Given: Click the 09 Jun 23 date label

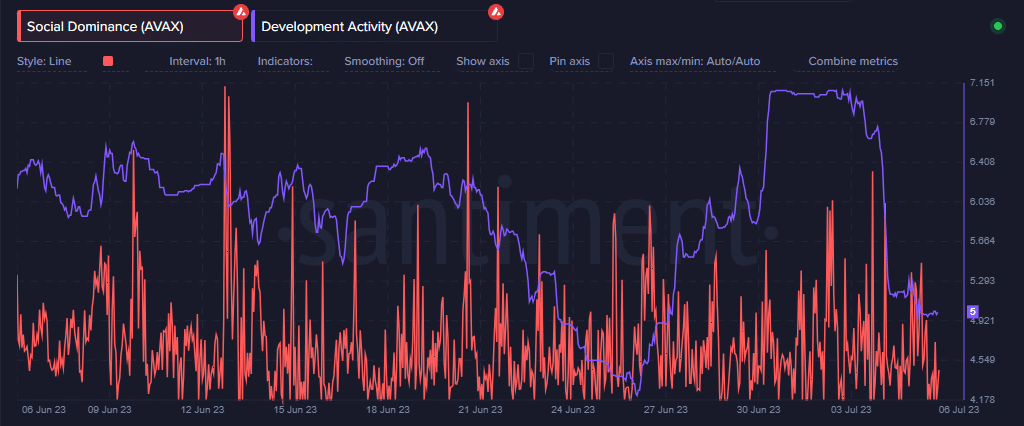Looking at the screenshot, I should coord(111,410).
